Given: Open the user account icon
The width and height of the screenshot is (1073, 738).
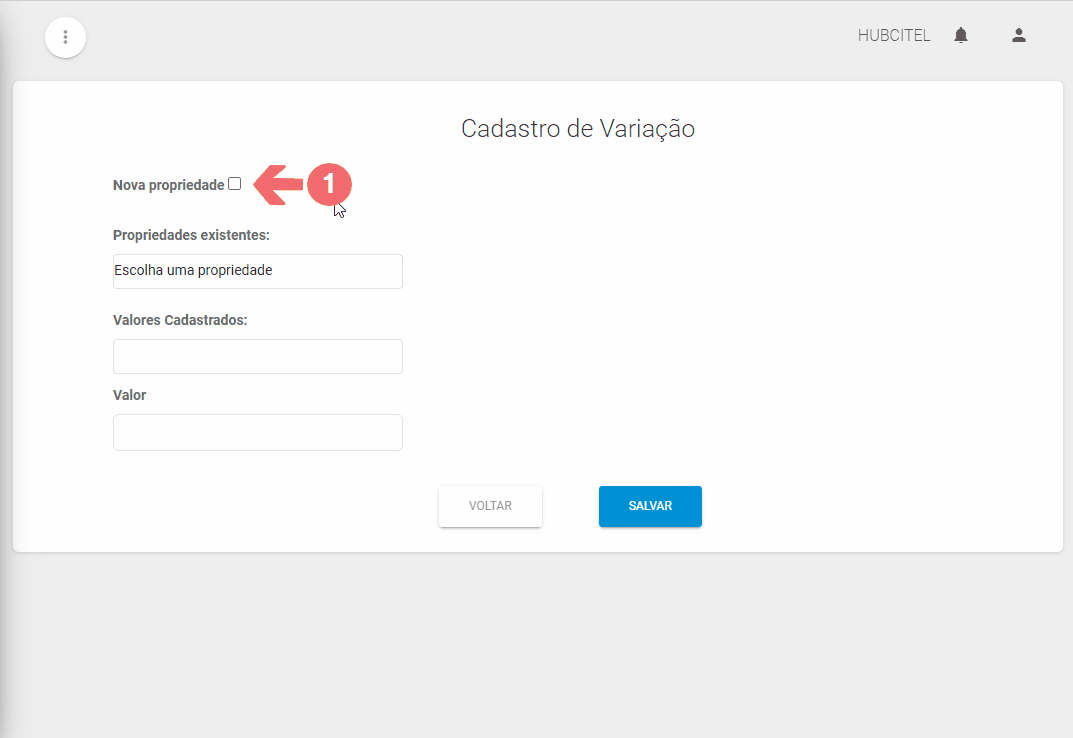Looking at the screenshot, I should tap(1019, 36).
